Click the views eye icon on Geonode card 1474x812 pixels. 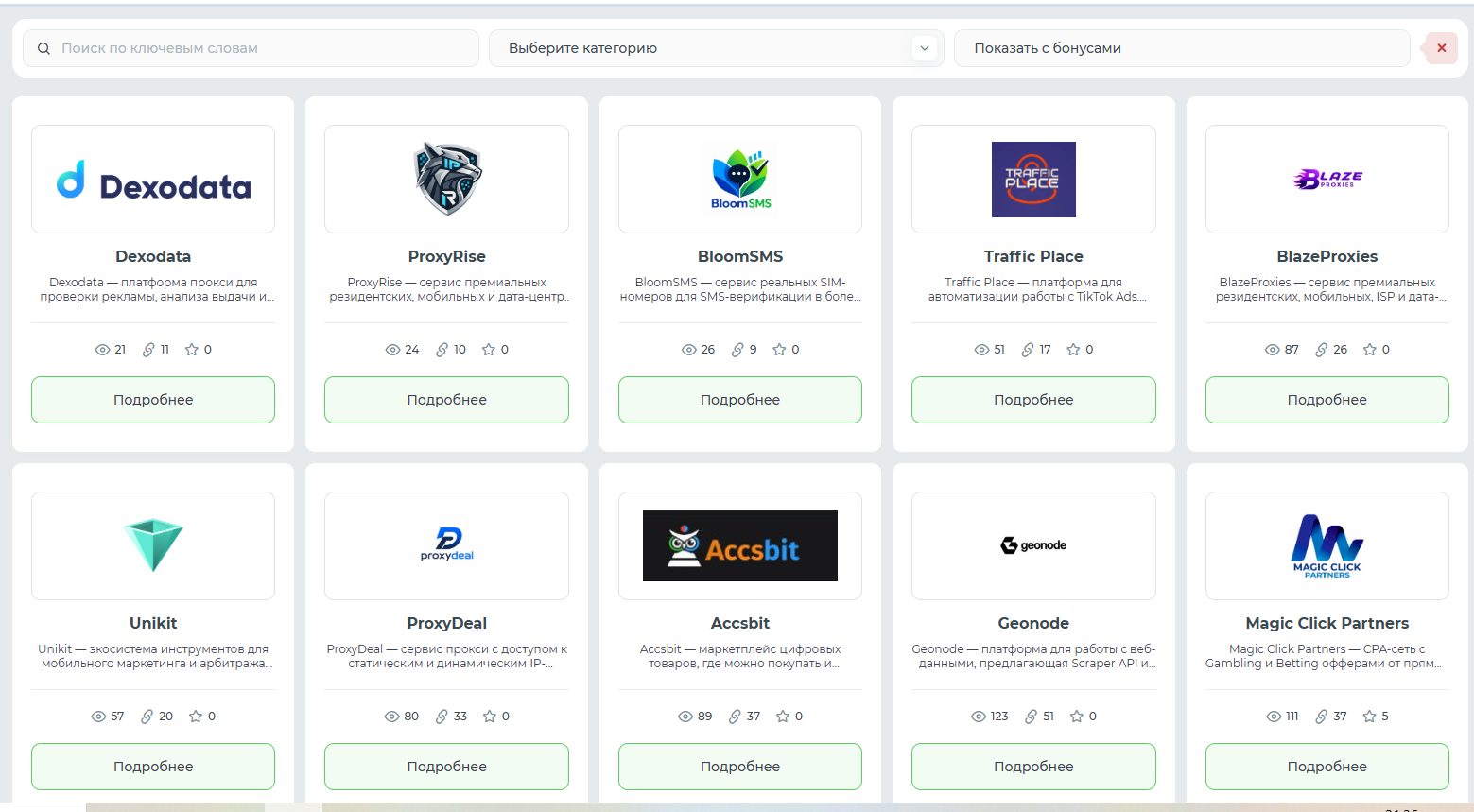(x=979, y=717)
